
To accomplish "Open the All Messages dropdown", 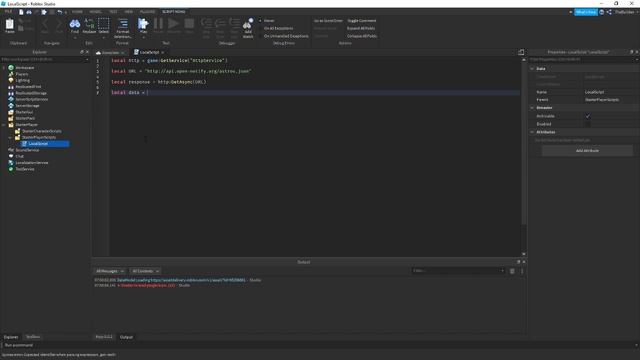I will pos(109,271).
